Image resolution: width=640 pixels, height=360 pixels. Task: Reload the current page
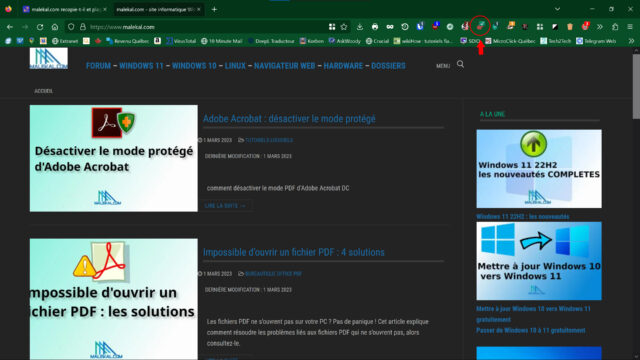[40, 27]
